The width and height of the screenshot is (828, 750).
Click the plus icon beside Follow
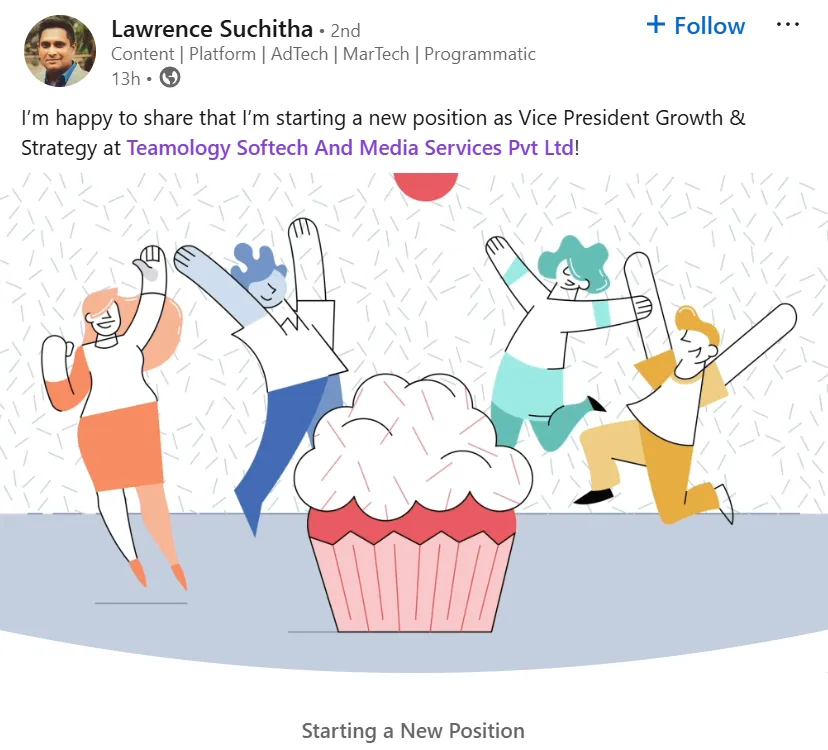tap(655, 24)
